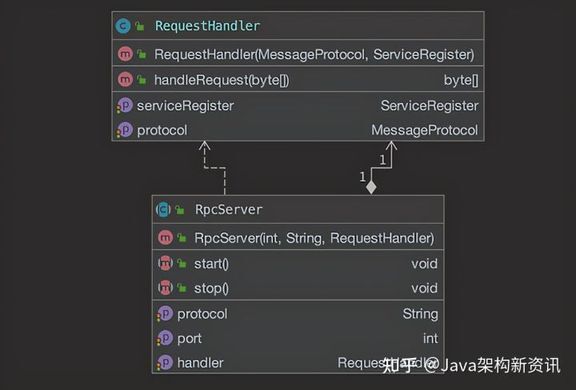Select the protocol String field in RpcServer
Image resolution: width=576 pixels, height=390 pixels.
[x=298, y=314]
